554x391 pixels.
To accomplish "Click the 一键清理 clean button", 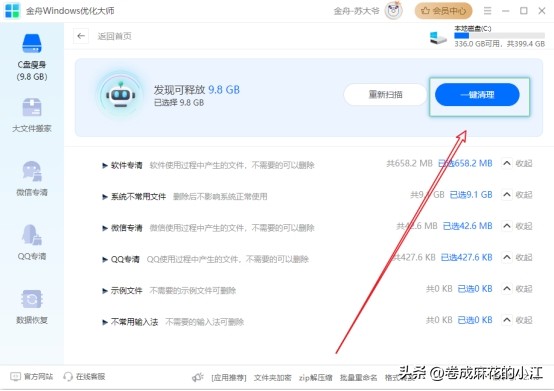I will 477,95.
